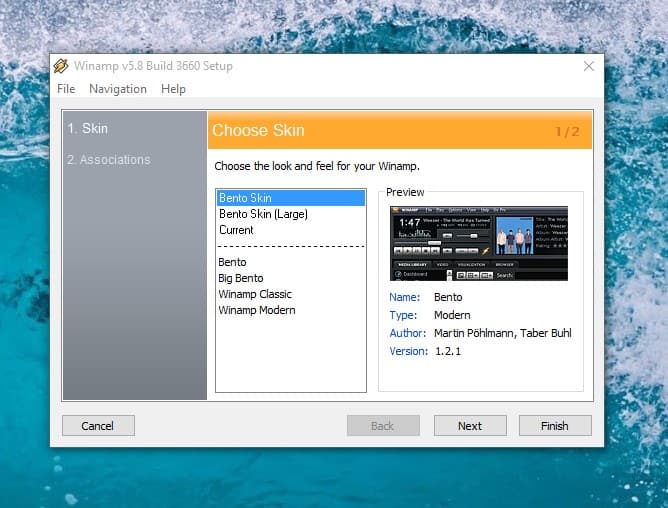Click the greyed-out Back button
668x508 pixels.
[x=383, y=426]
